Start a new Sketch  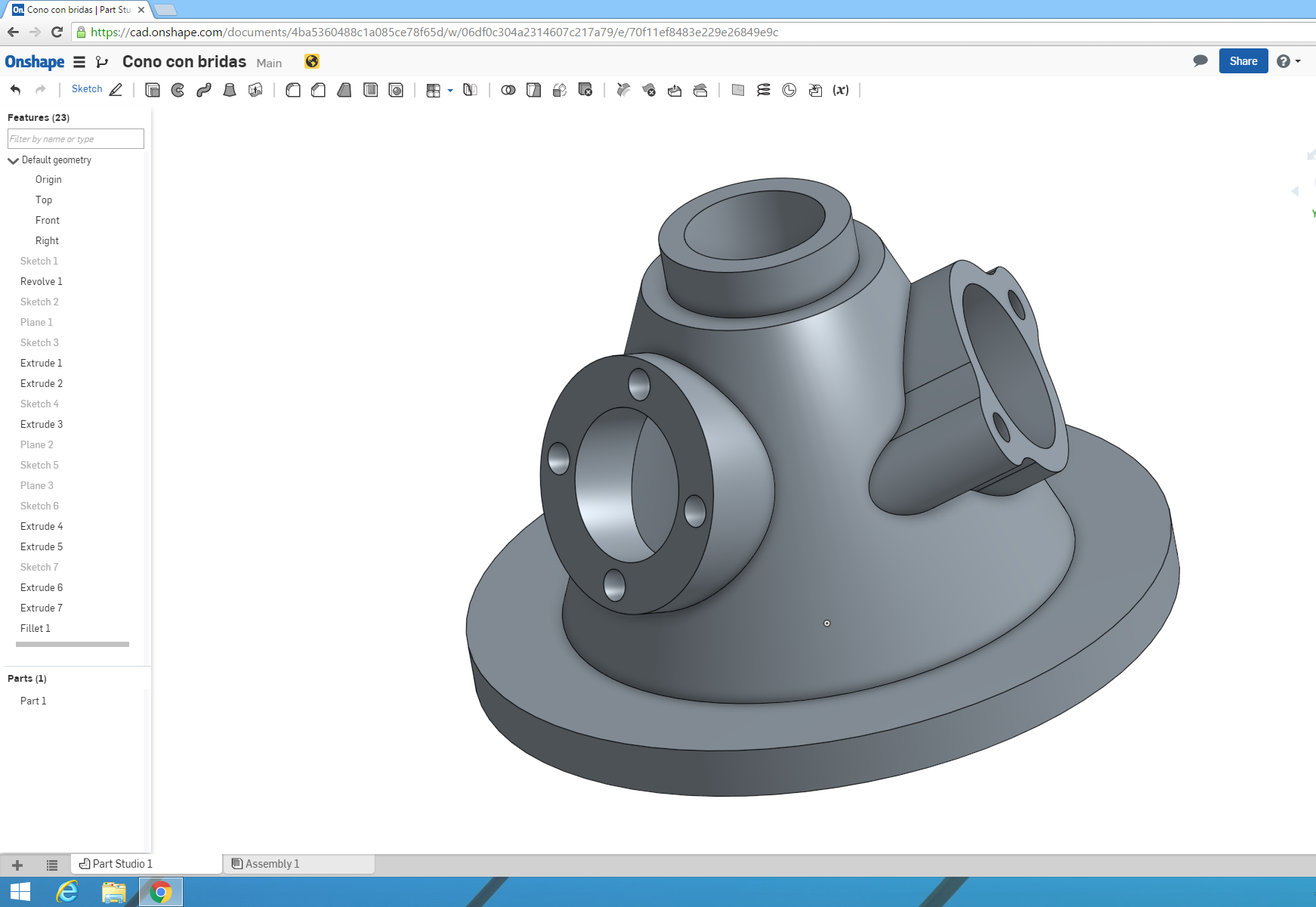(97, 89)
